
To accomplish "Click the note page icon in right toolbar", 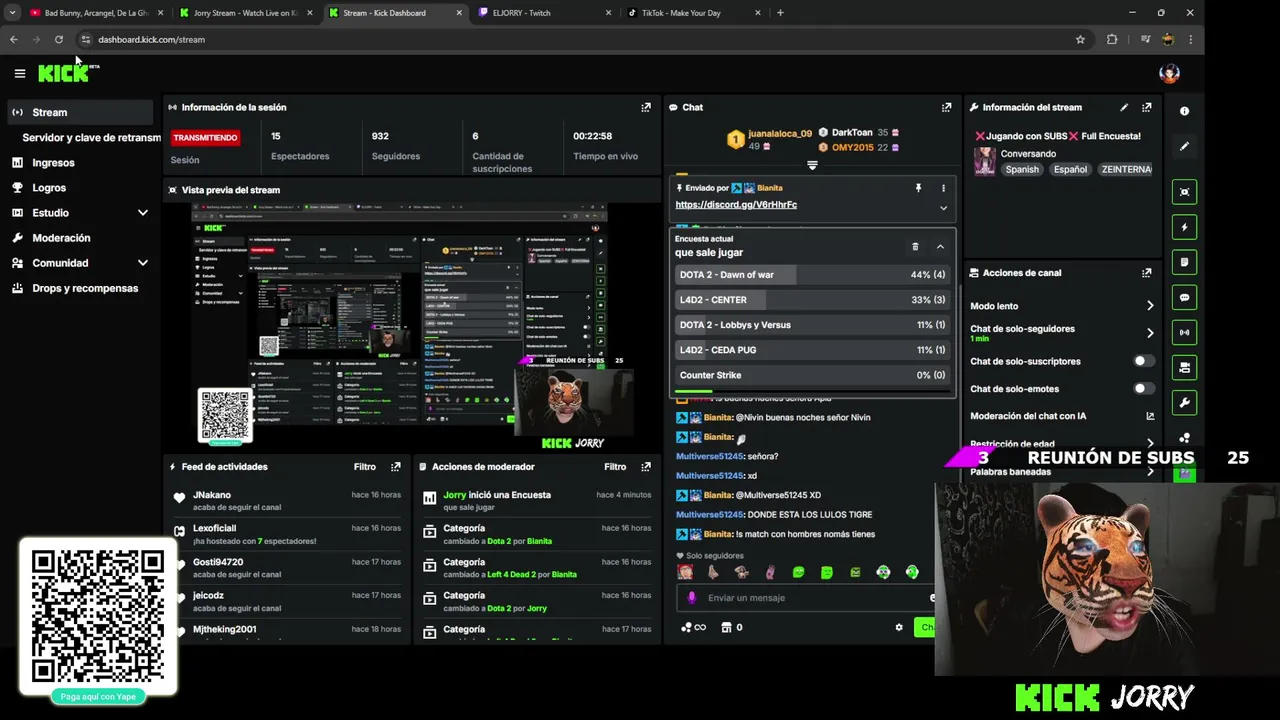I will [x=1184, y=262].
